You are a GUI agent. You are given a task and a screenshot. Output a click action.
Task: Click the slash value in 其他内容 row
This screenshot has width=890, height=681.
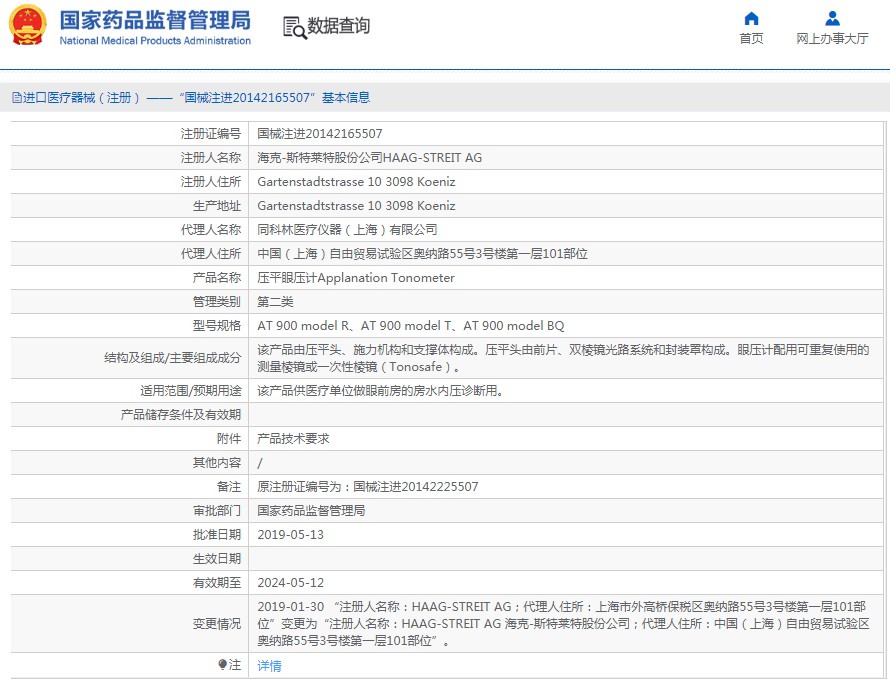coord(260,463)
